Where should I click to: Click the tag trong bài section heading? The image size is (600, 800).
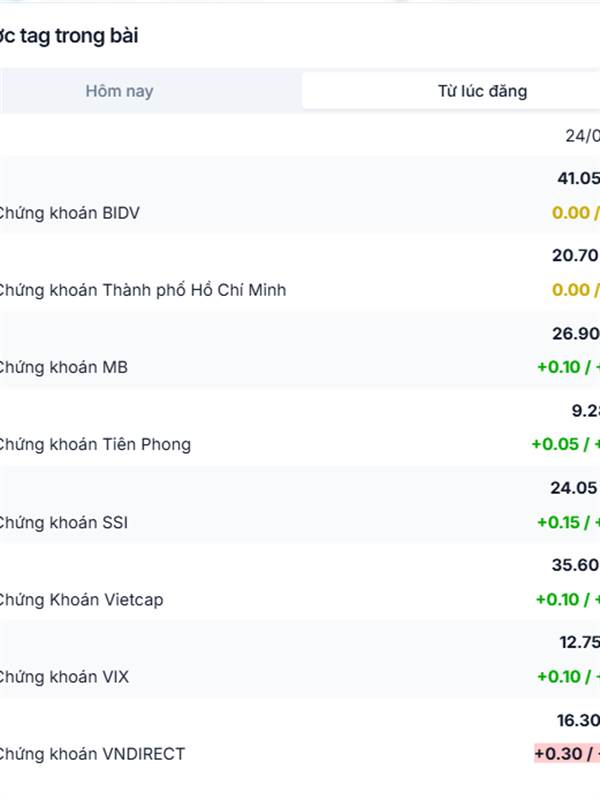click(69, 36)
